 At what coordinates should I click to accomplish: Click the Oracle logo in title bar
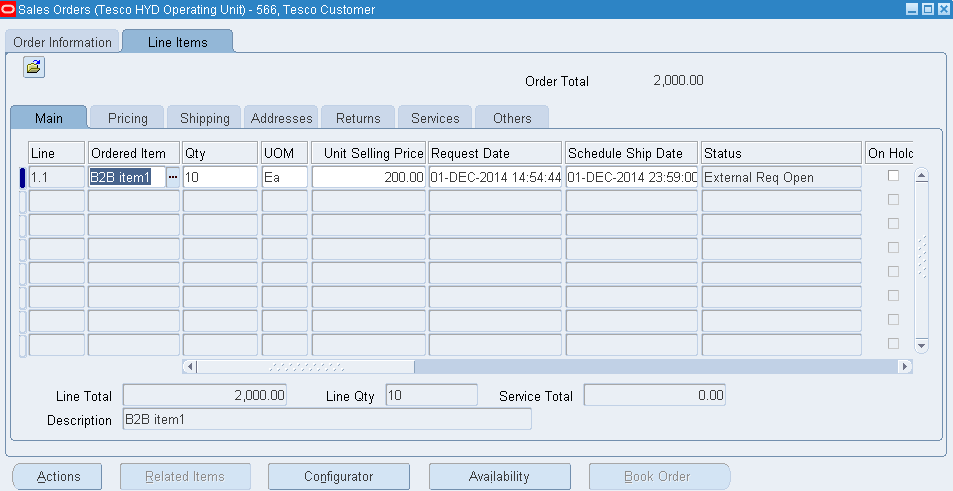[9, 9]
